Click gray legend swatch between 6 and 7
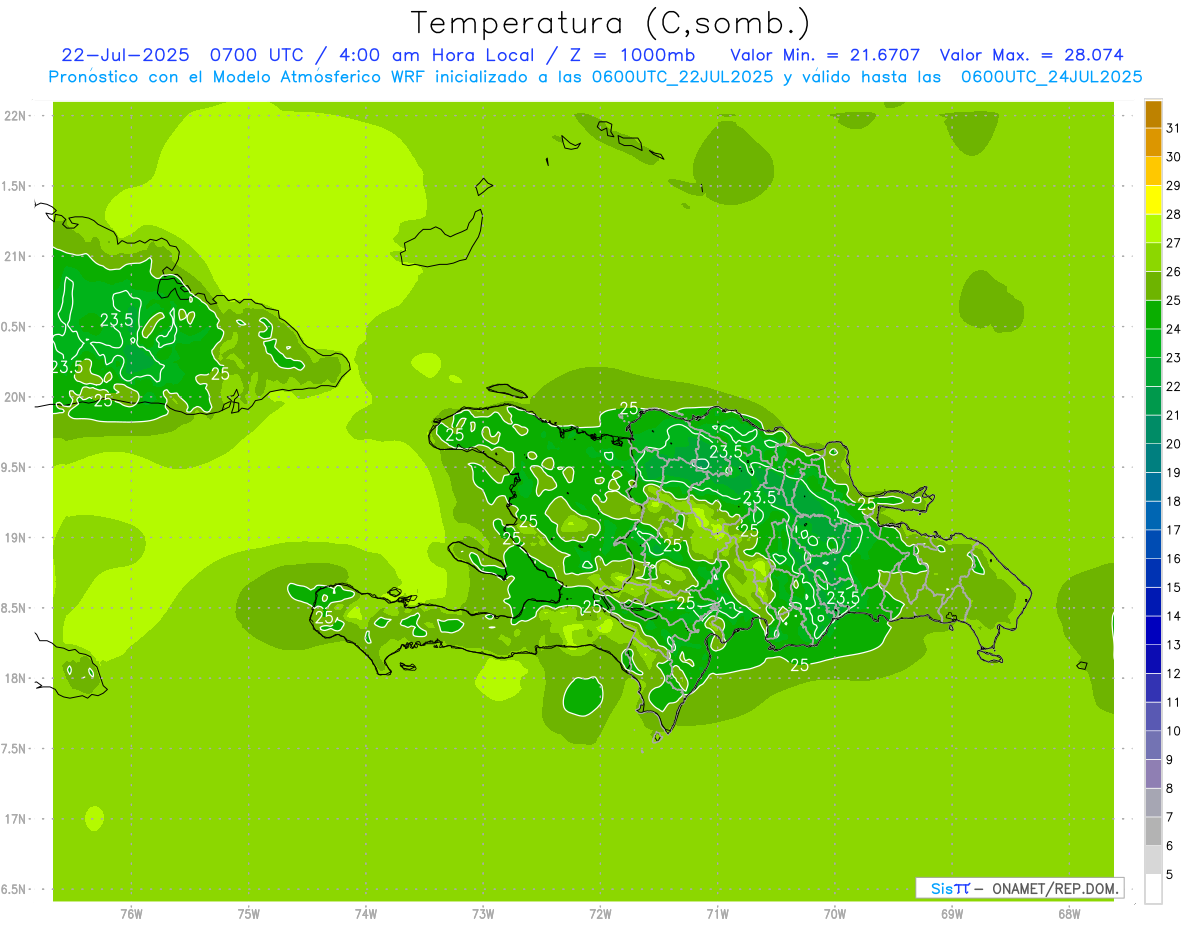 1153,832
